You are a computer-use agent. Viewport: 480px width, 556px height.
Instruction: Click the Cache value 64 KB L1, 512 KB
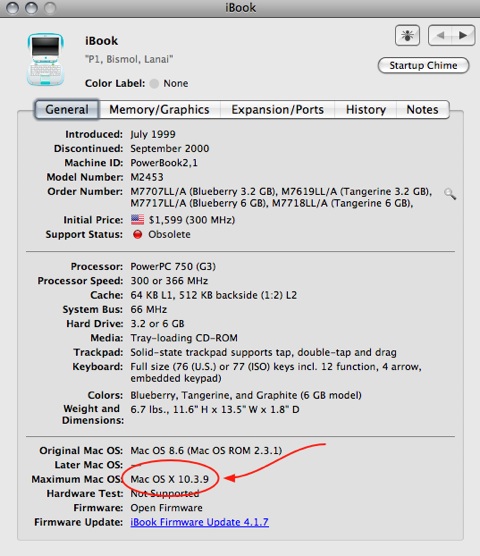(x=214, y=295)
